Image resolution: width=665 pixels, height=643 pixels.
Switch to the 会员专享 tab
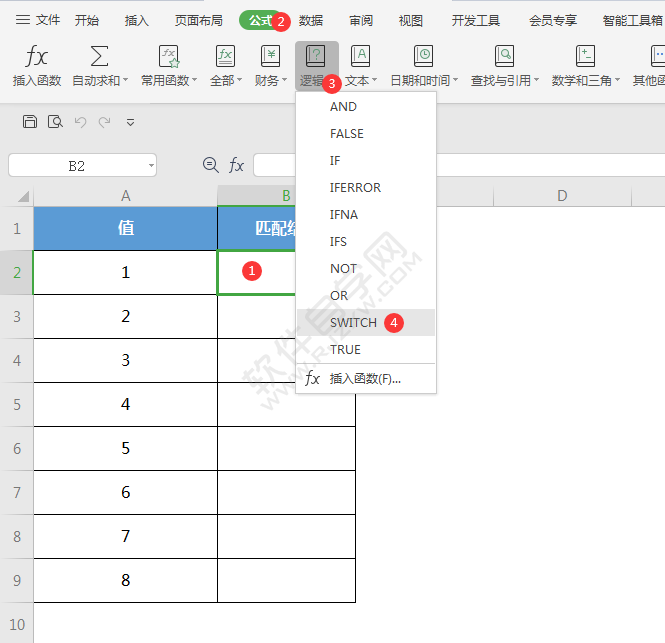(553, 20)
